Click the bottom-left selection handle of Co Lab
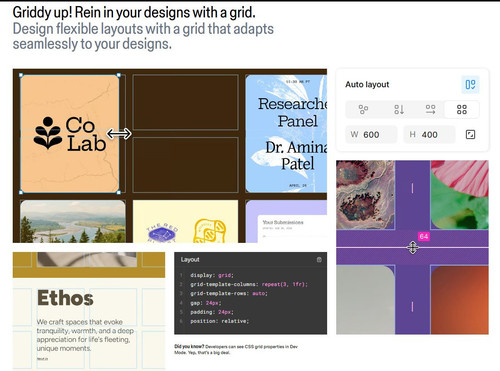The image size is (500, 371). pos(21,192)
